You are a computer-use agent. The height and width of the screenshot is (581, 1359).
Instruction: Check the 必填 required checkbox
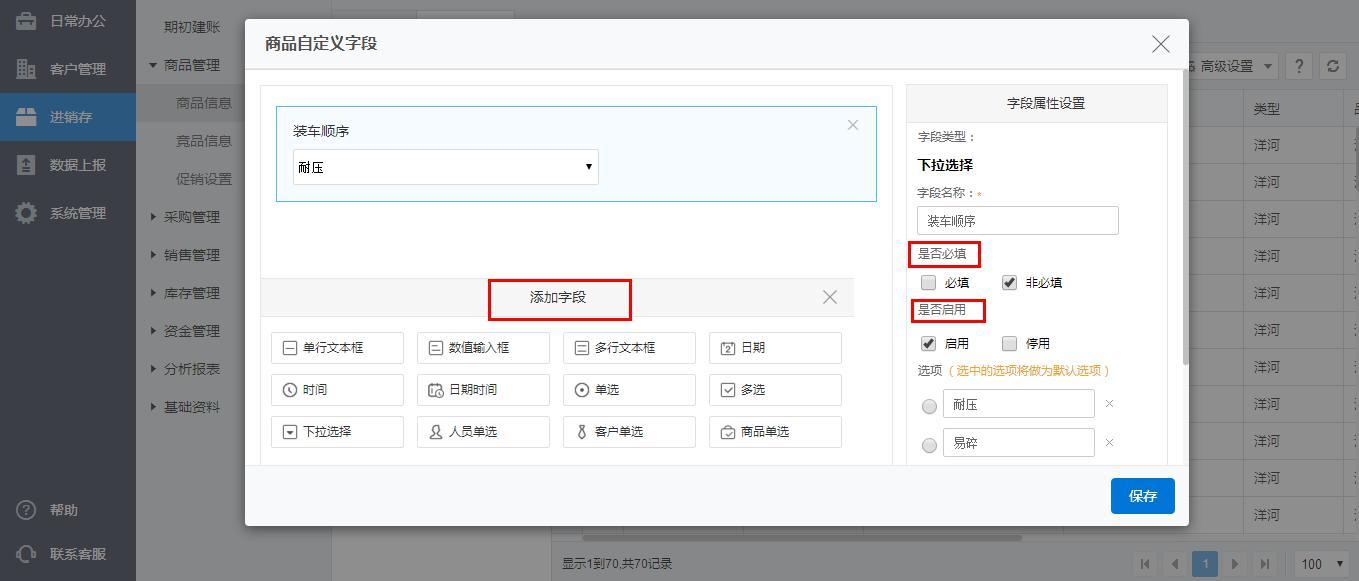(x=929, y=283)
